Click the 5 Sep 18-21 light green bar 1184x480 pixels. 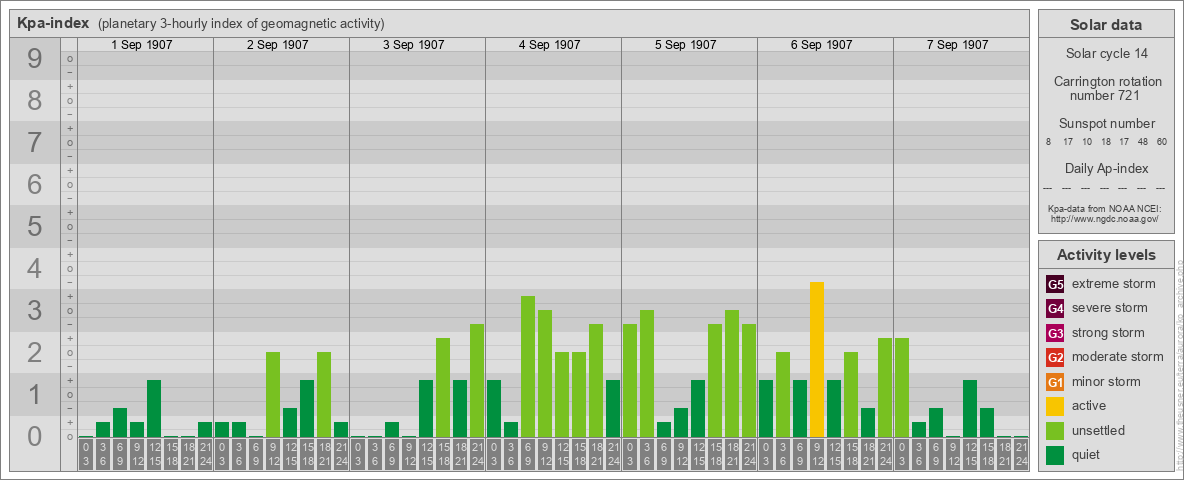point(732,374)
